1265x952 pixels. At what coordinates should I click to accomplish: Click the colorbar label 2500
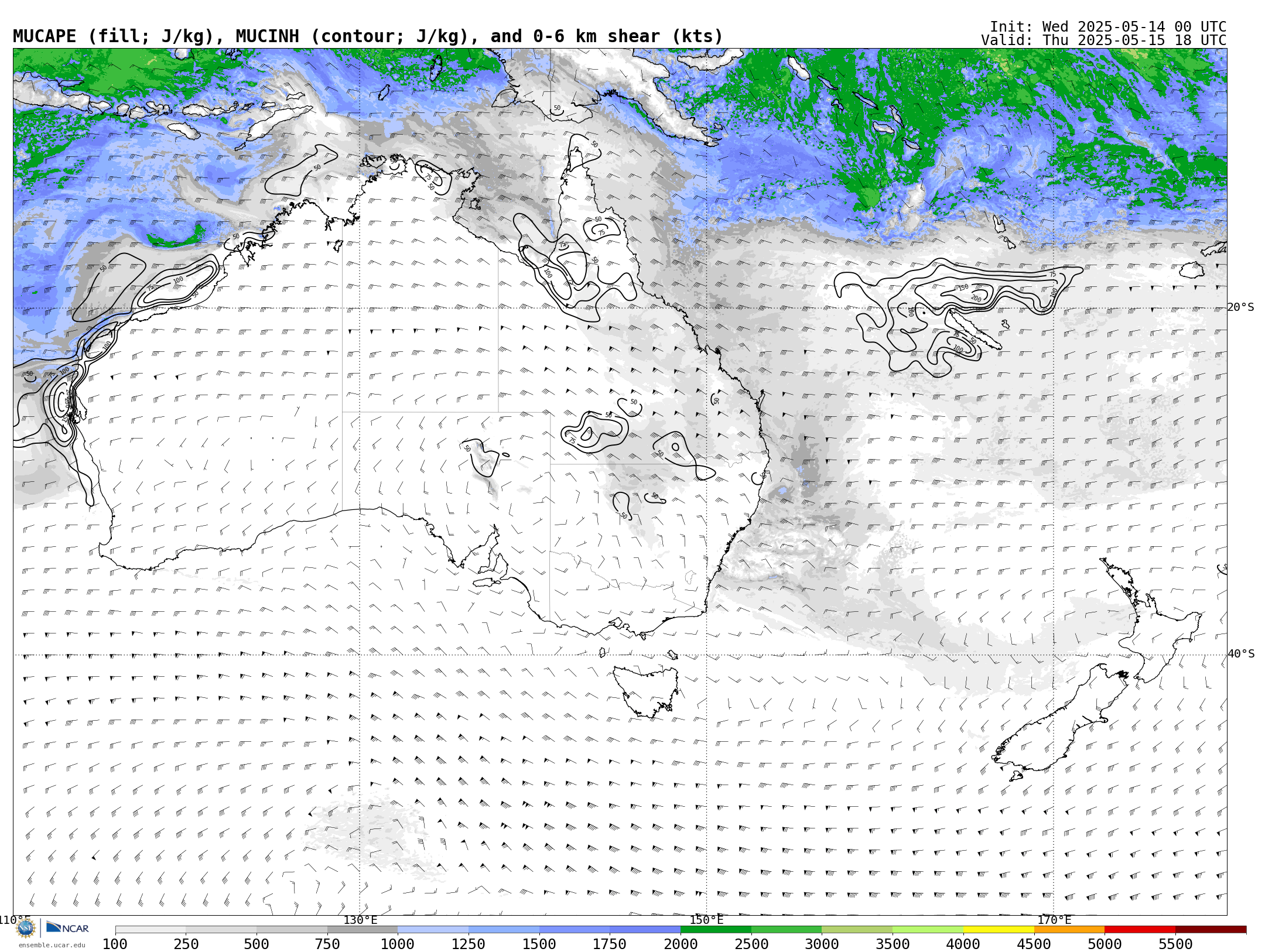point(751,944)
